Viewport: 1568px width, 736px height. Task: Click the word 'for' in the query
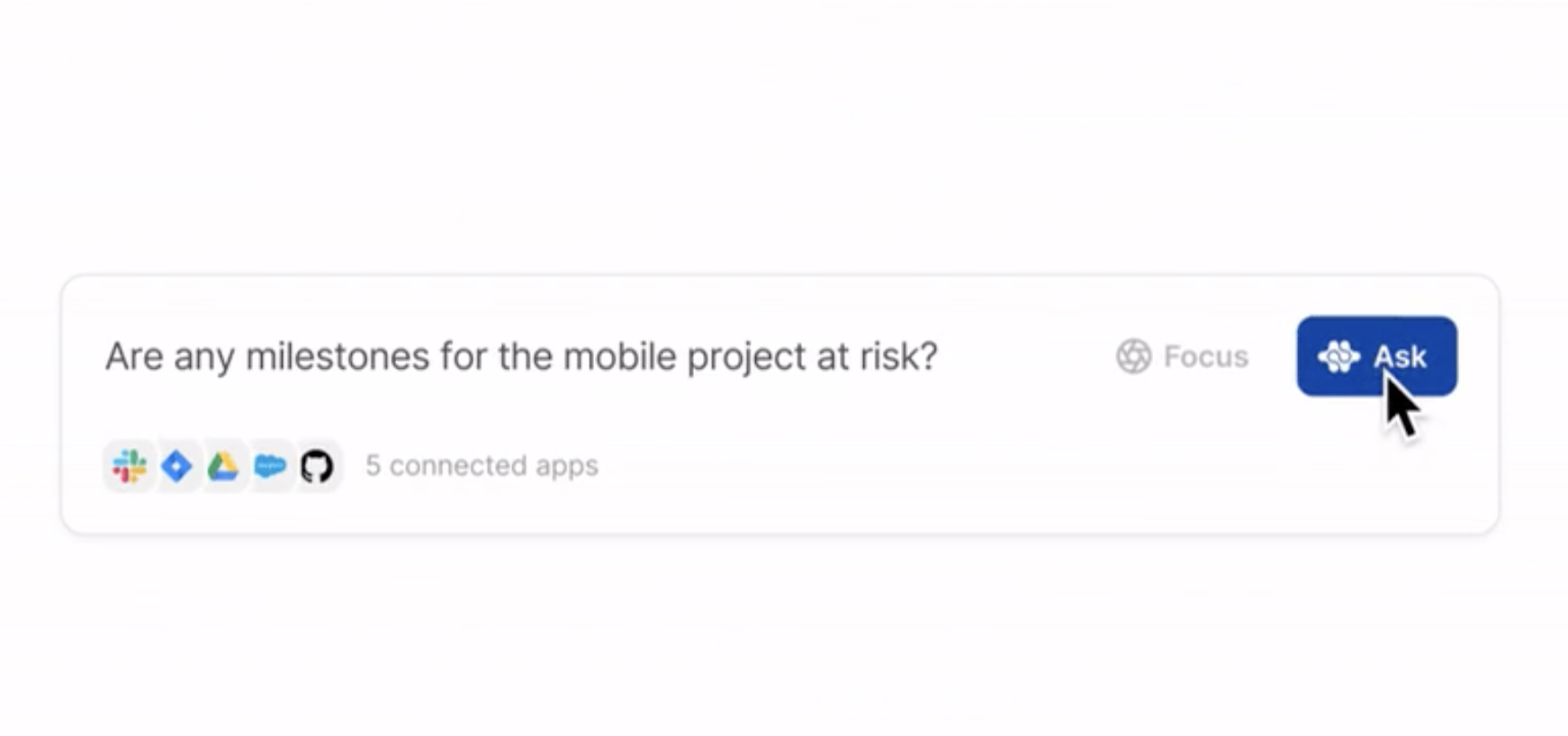point(463,356)
